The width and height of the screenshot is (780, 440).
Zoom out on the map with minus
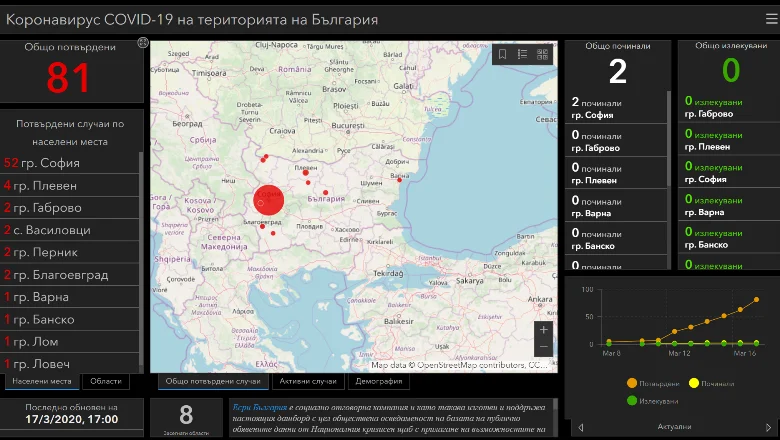543,347
